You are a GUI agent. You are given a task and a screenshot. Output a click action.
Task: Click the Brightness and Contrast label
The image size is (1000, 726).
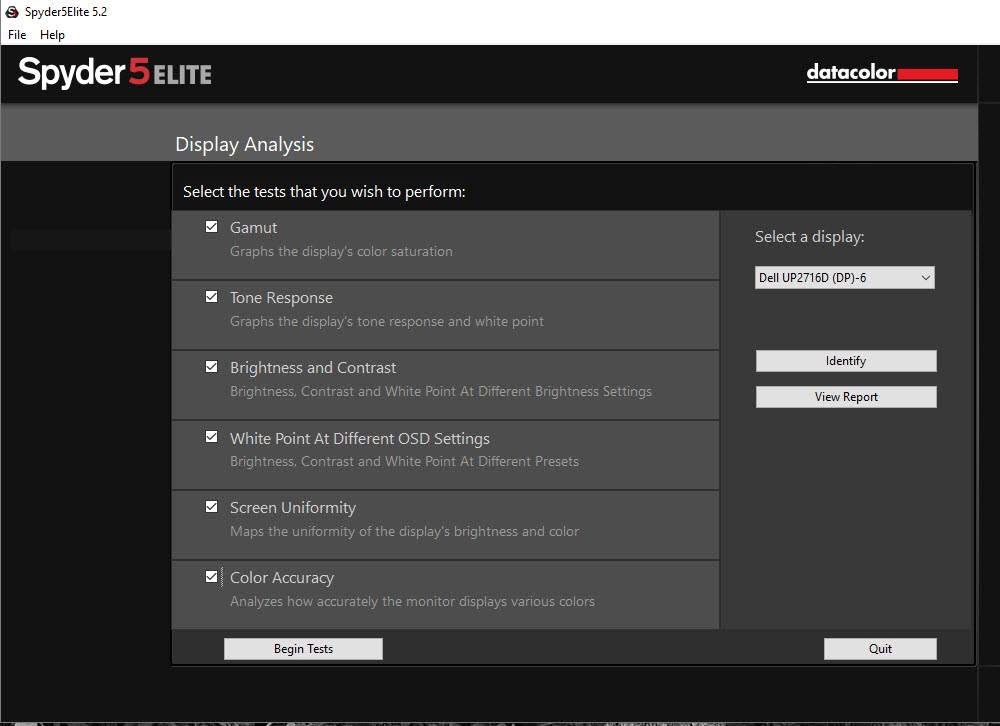coord(313,368)
